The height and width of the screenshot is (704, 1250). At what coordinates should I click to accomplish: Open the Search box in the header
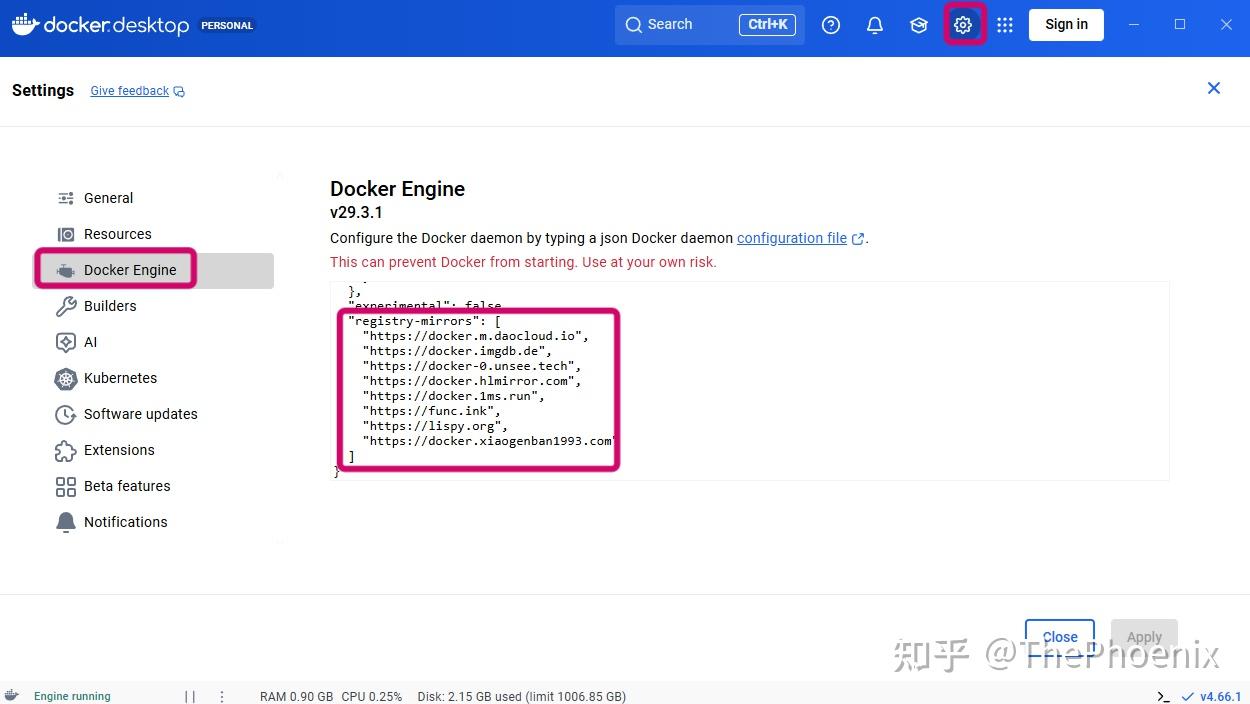(709, 25)
